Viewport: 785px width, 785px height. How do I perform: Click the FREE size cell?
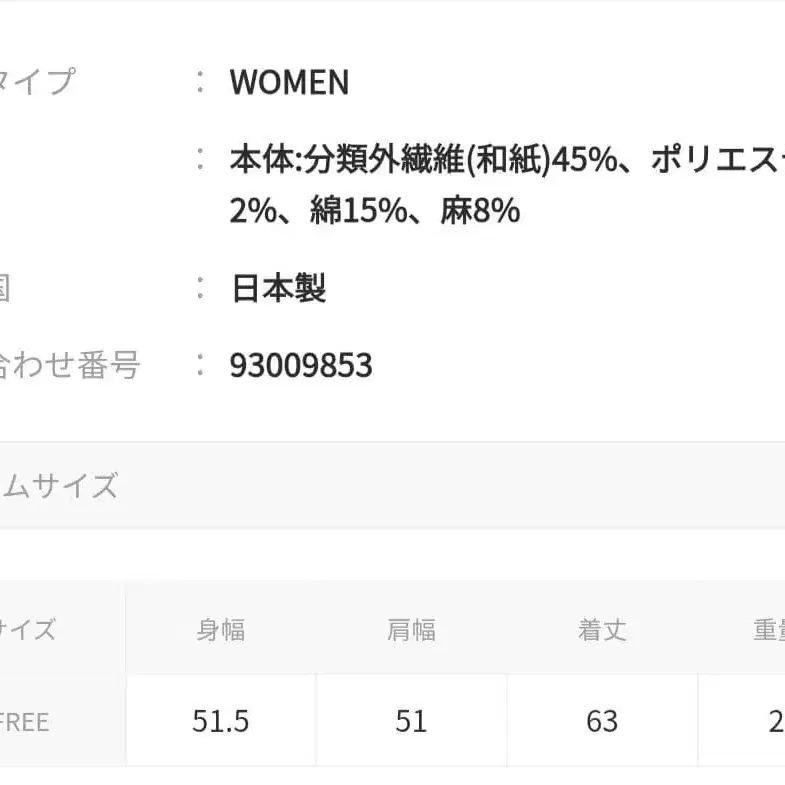(x=25, y=721)
